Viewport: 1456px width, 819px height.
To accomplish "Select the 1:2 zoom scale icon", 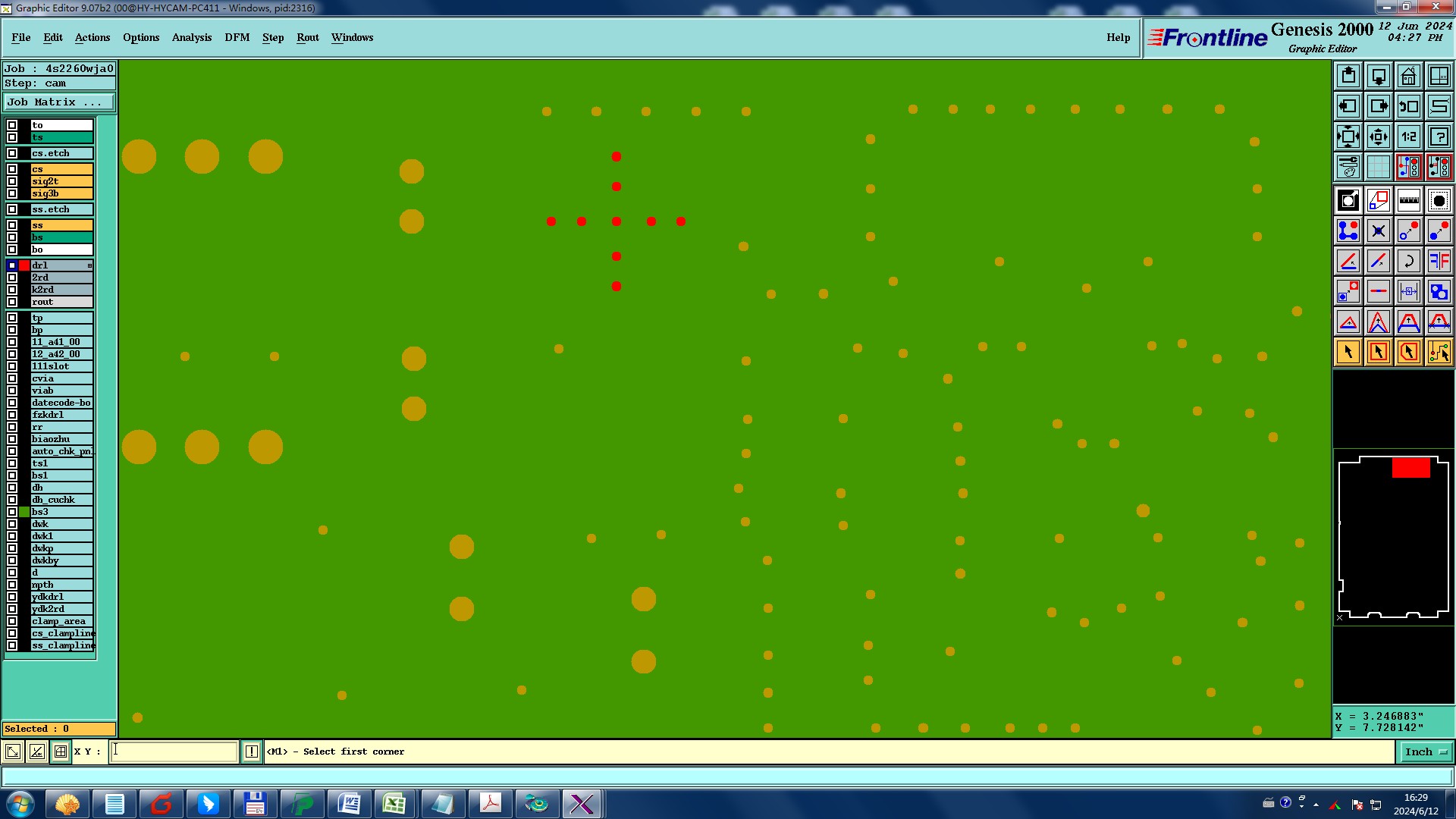I will click(x=1408, y=136).
